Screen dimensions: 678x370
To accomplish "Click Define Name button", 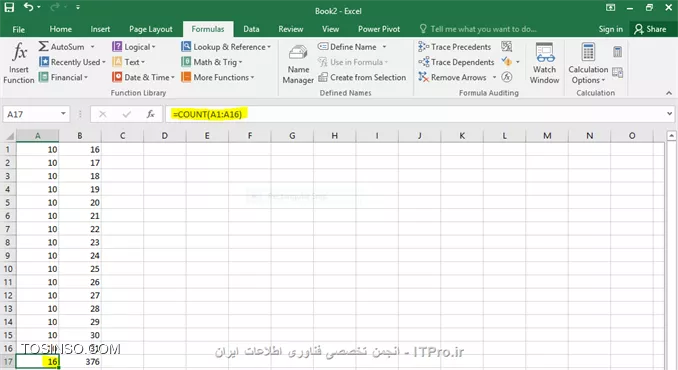I will [347, 47].
